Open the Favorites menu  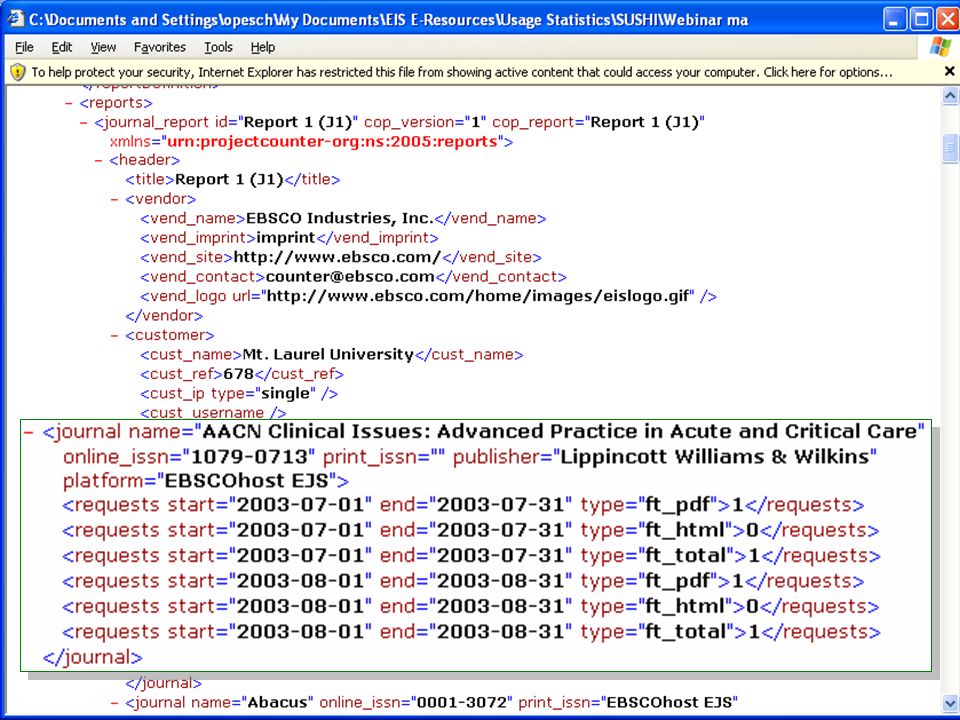160,47
